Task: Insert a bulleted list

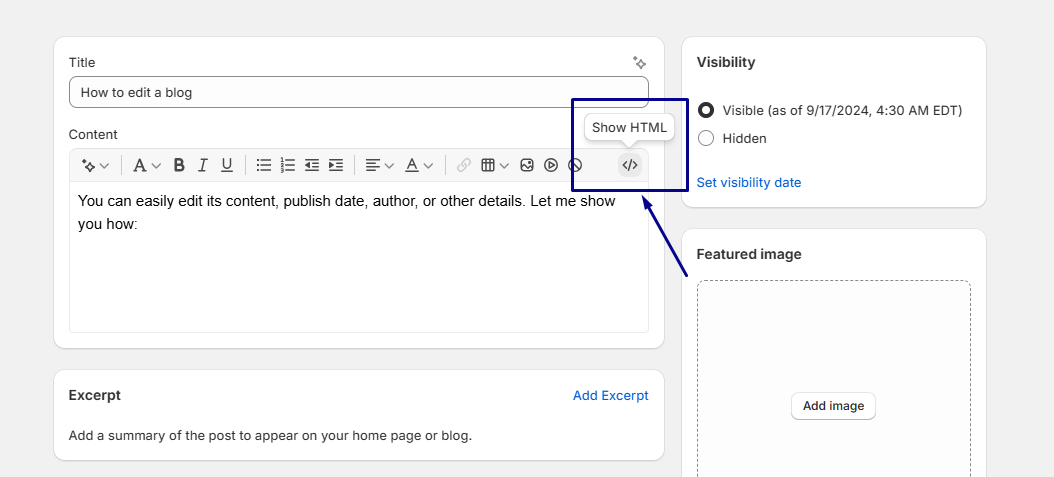Action: click(x=264, y=165)
